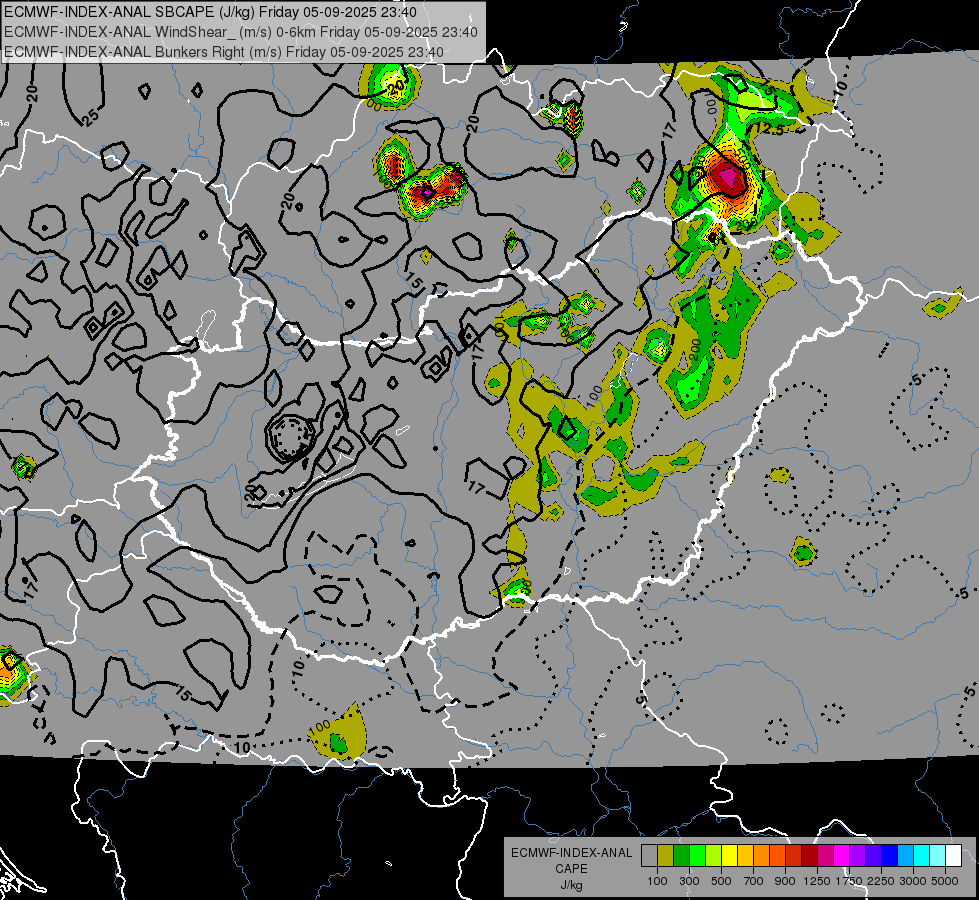Click the gray swatch in CAPE legend
Image resolution: width=979 pixels, height=900 pixels.
click(x=649, y=855)
